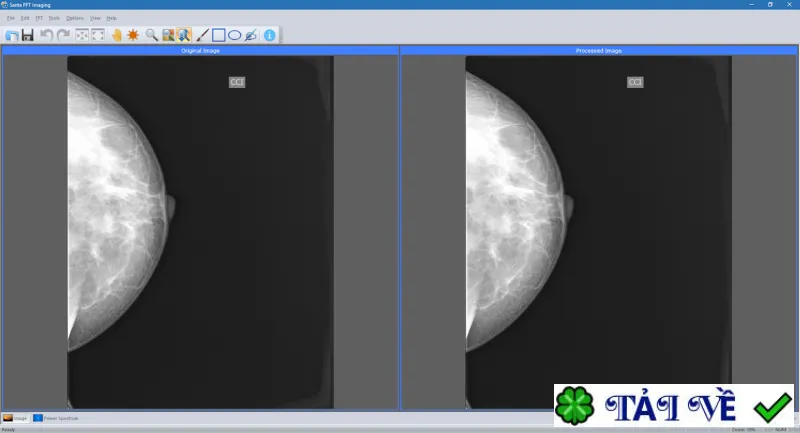Open the brightness sun icon tool
Viewport: 800px width, 433px height.
[x=133, y=35]
